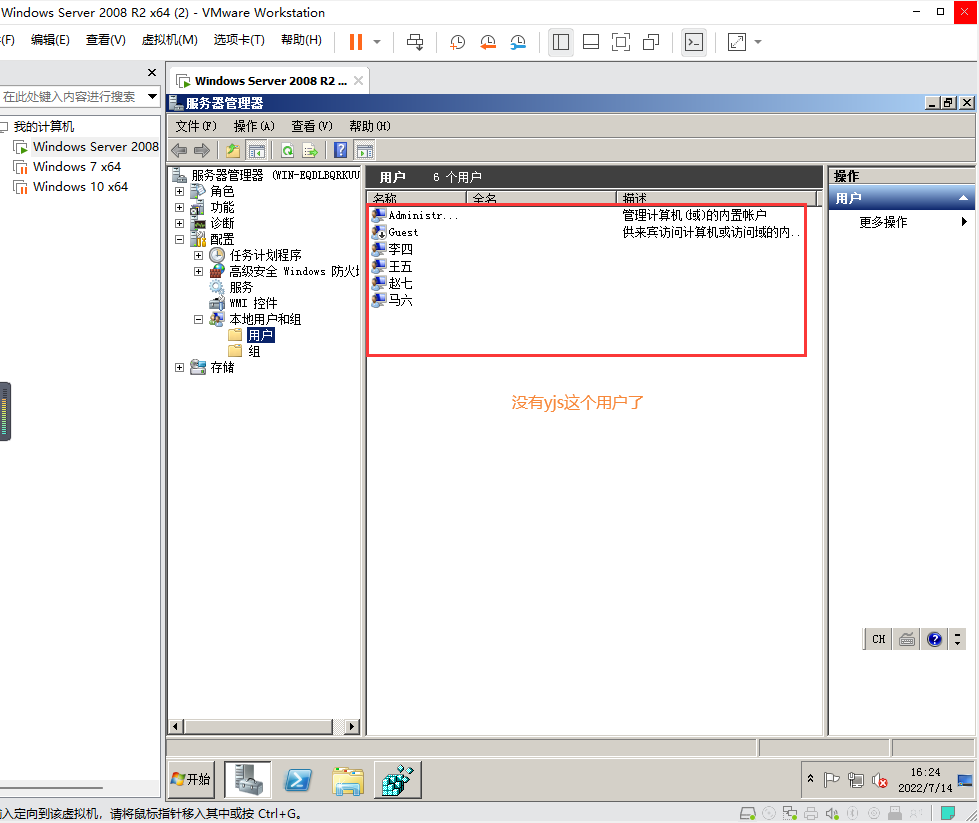Image resolution: width=979 pixels, height=823 pixels.
Task: Click the library search input field
Action: [71, 96]
